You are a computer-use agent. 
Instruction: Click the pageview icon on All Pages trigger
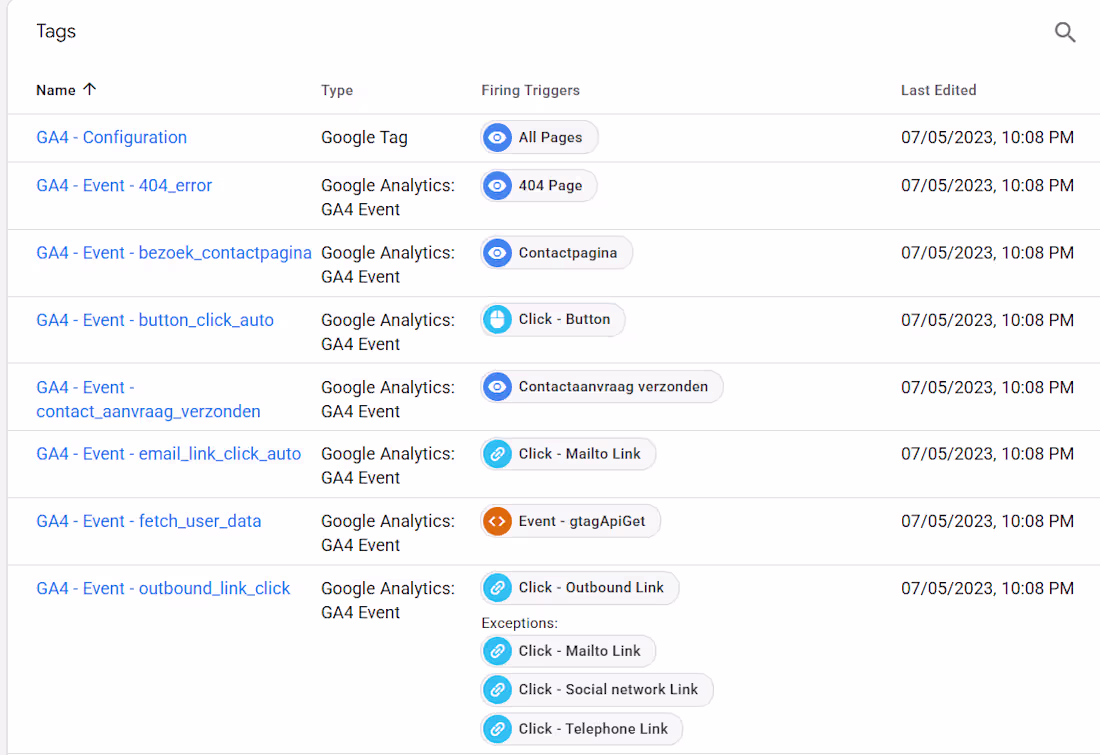(497, 137)
